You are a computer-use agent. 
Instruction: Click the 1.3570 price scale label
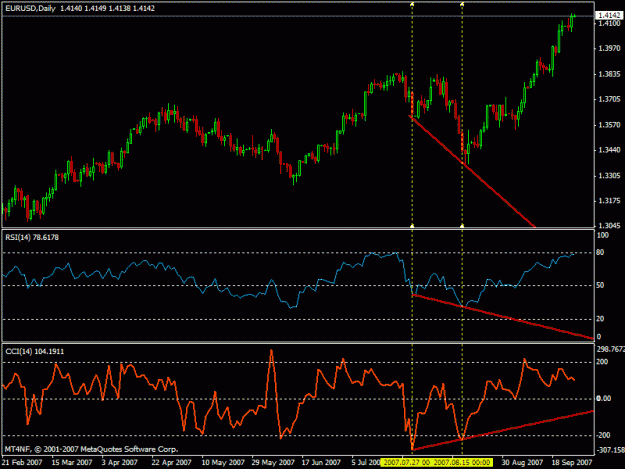tap(609, 125)
